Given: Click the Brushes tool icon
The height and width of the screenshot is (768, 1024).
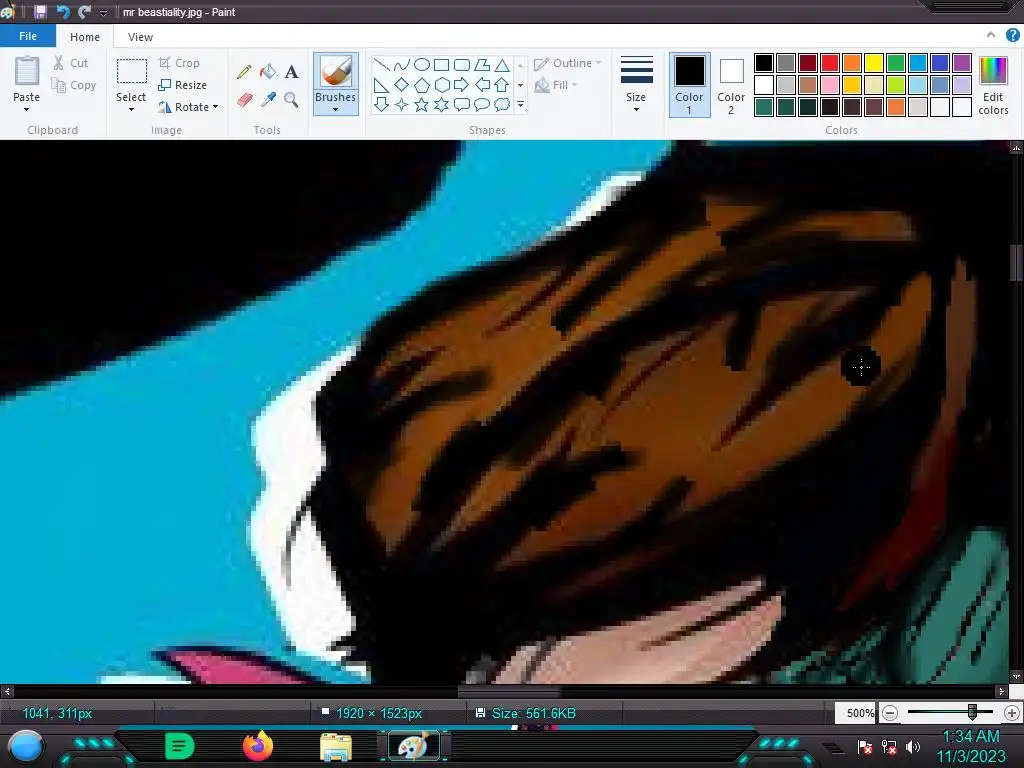Looking at the screenshot, I should click(336, 71).
